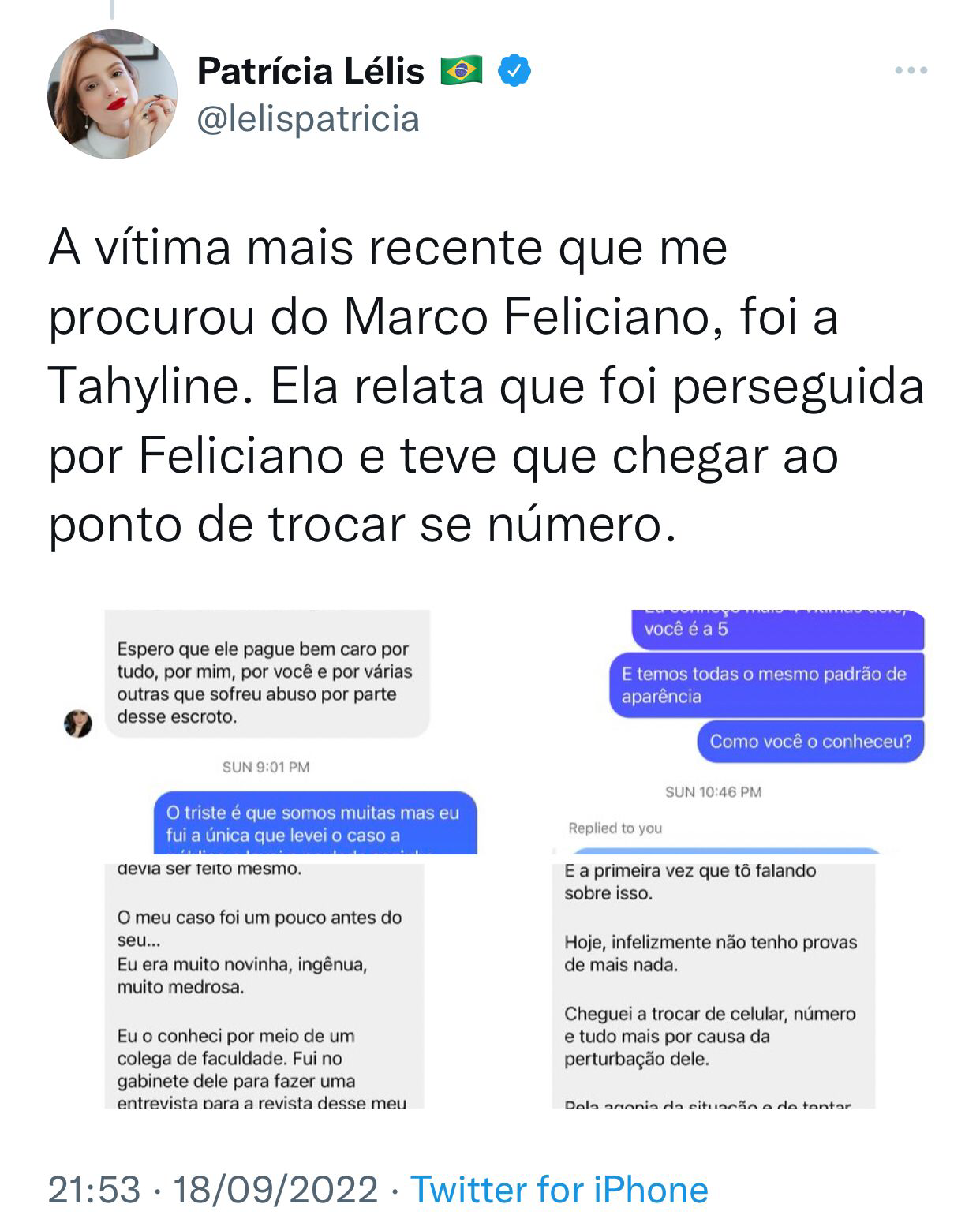Screen dimensions: 980x1219
Task: Open image mentioning "Hoje, infelizmente não tenho provas"
Action: click(x=713, y=986)
